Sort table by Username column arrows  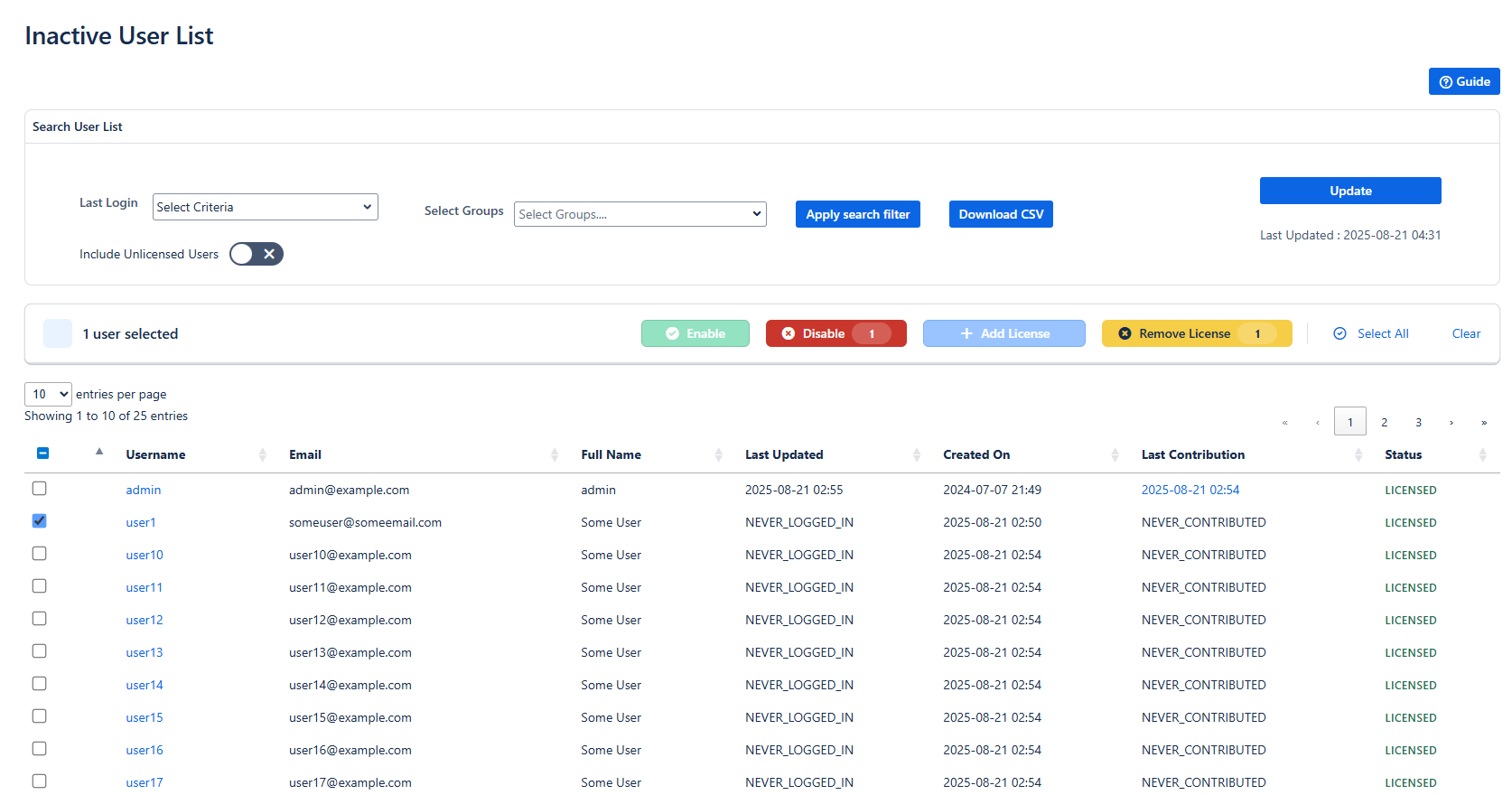coord(262,455)
